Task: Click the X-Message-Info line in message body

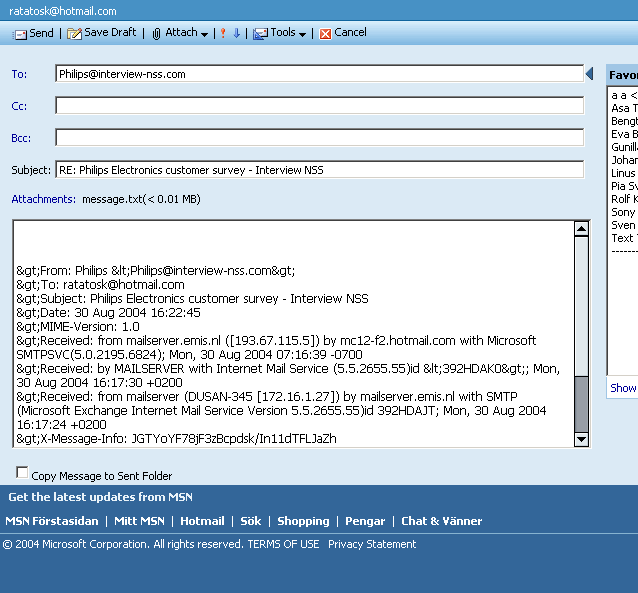Action: [x=176, y=439]
